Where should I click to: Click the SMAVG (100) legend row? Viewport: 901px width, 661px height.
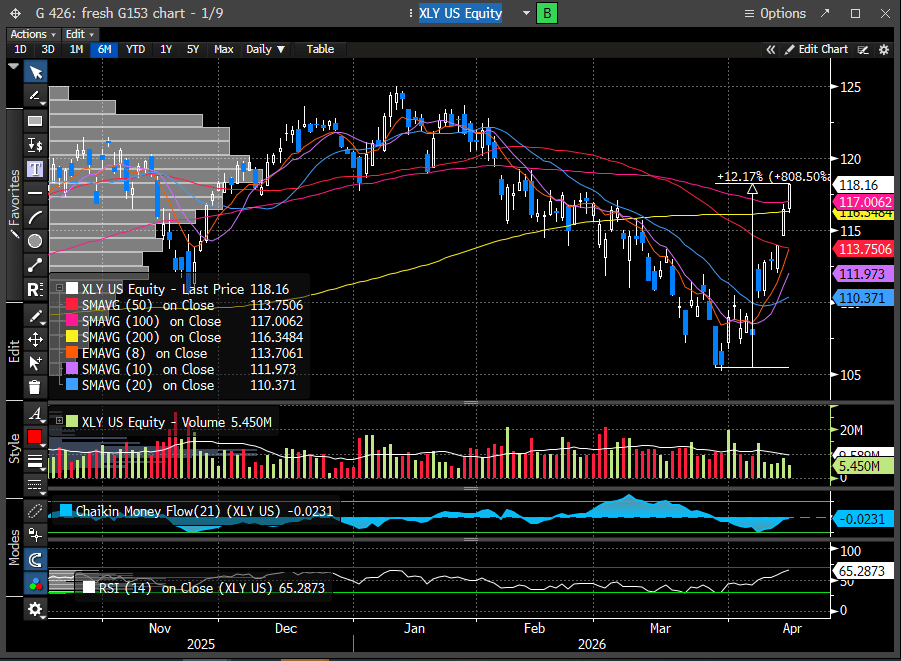[184, 321]
